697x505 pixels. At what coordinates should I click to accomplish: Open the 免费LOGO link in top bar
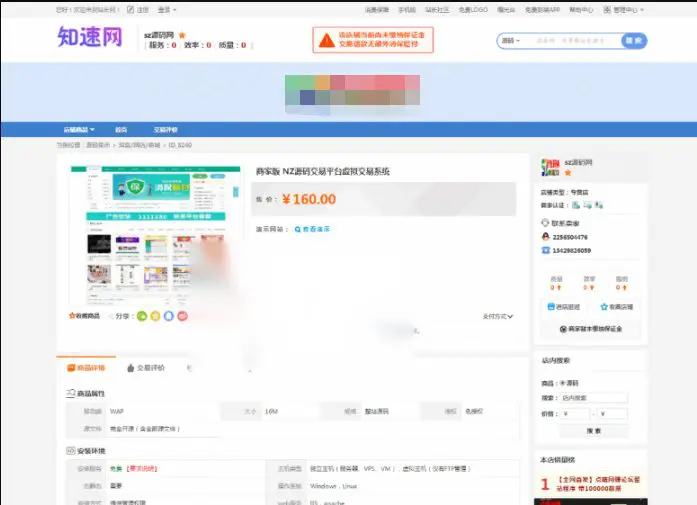pyautogui.click(x=473, y=9)
